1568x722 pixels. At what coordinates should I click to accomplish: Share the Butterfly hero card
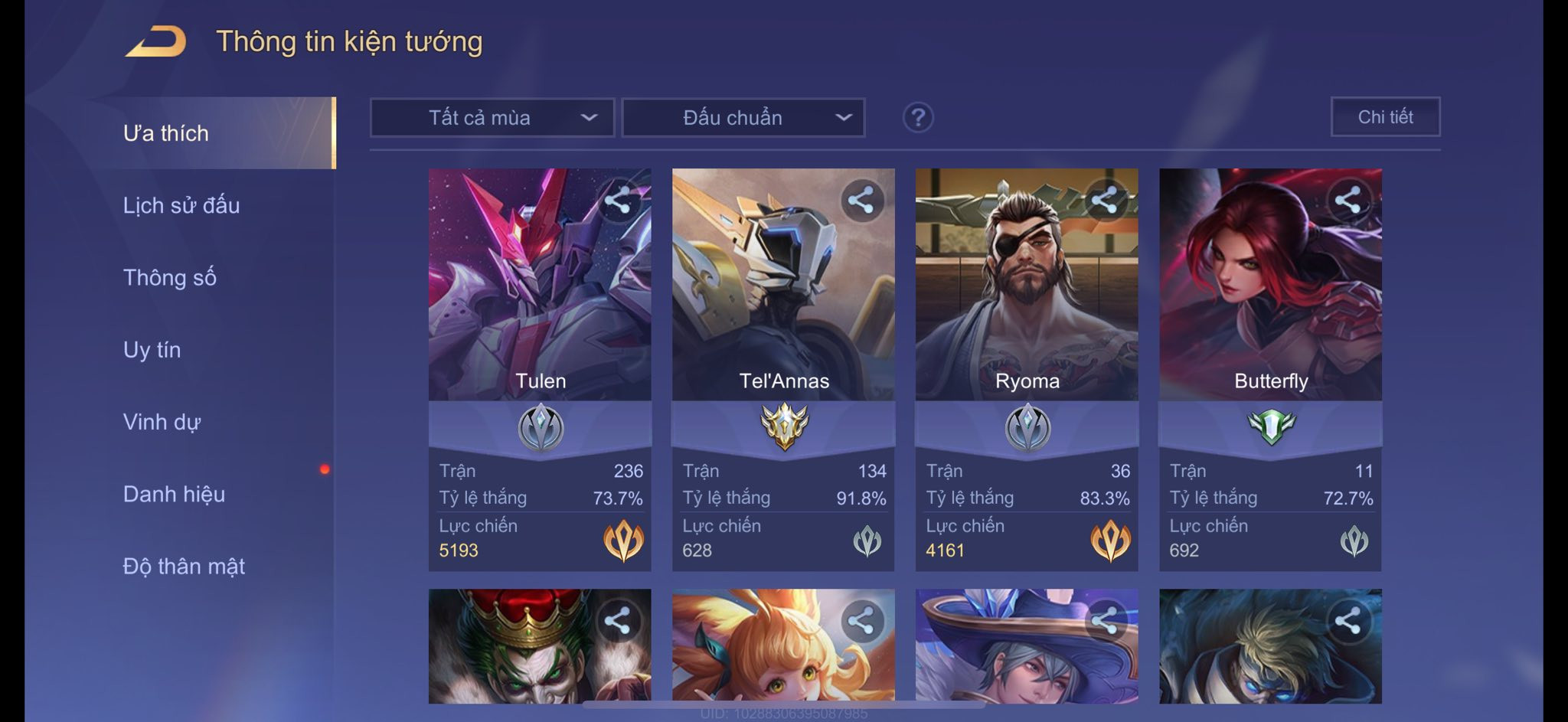pos(1348,201)
